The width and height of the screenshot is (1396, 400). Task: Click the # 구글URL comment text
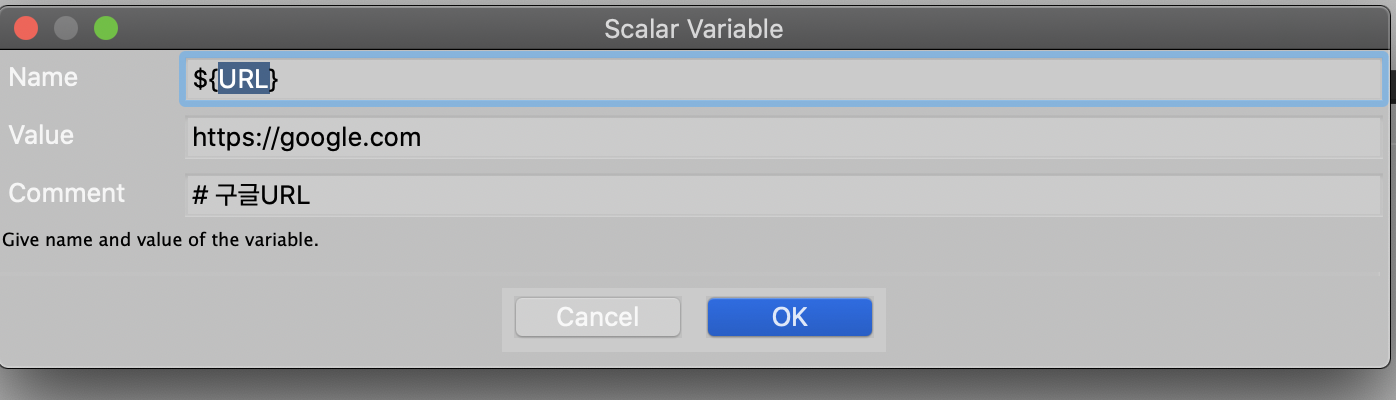click(x=251, y=196)
